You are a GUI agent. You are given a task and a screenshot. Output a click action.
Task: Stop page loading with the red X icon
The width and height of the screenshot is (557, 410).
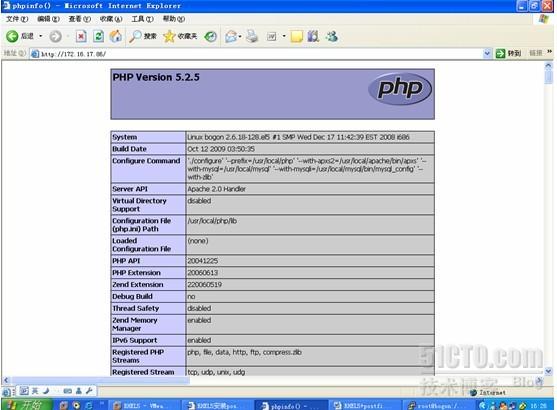(81, 36)
